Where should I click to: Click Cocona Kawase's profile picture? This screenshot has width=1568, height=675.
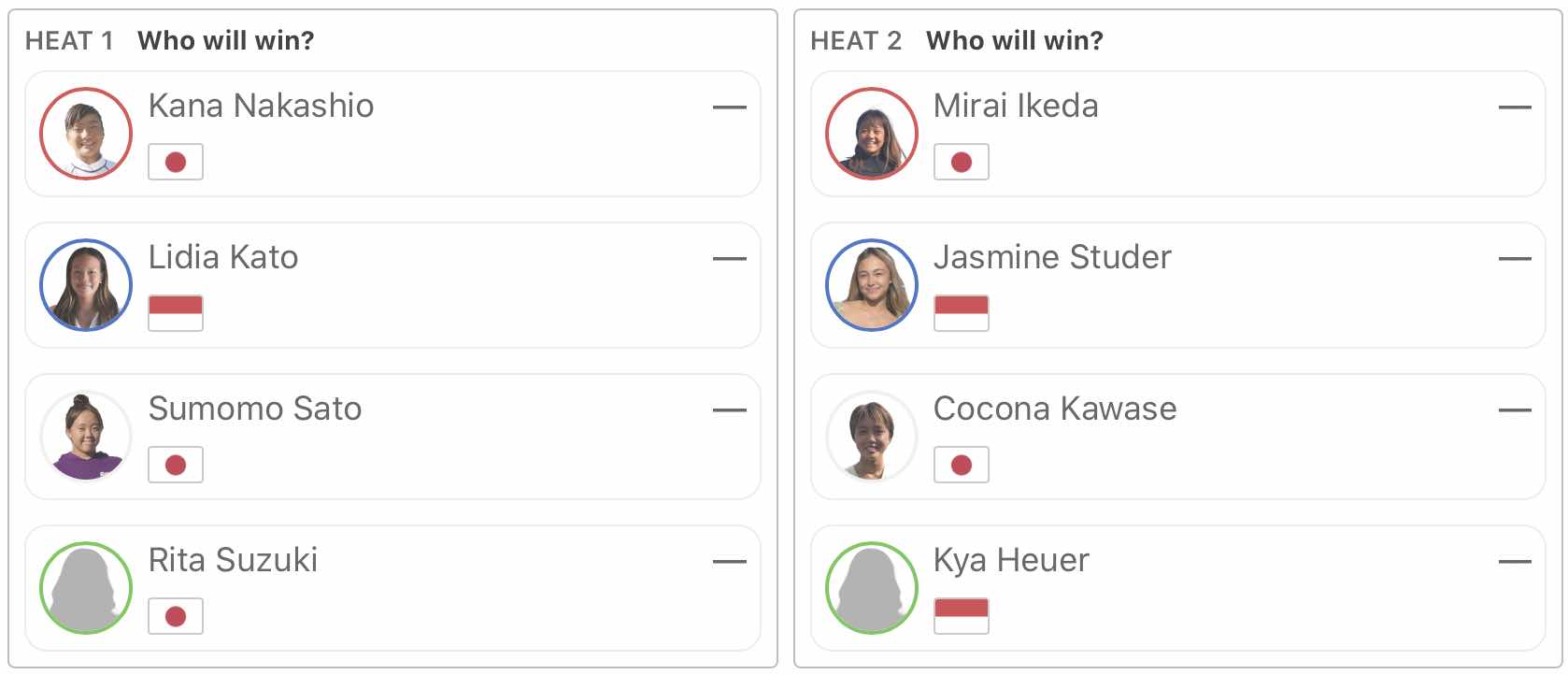[872, 437]
